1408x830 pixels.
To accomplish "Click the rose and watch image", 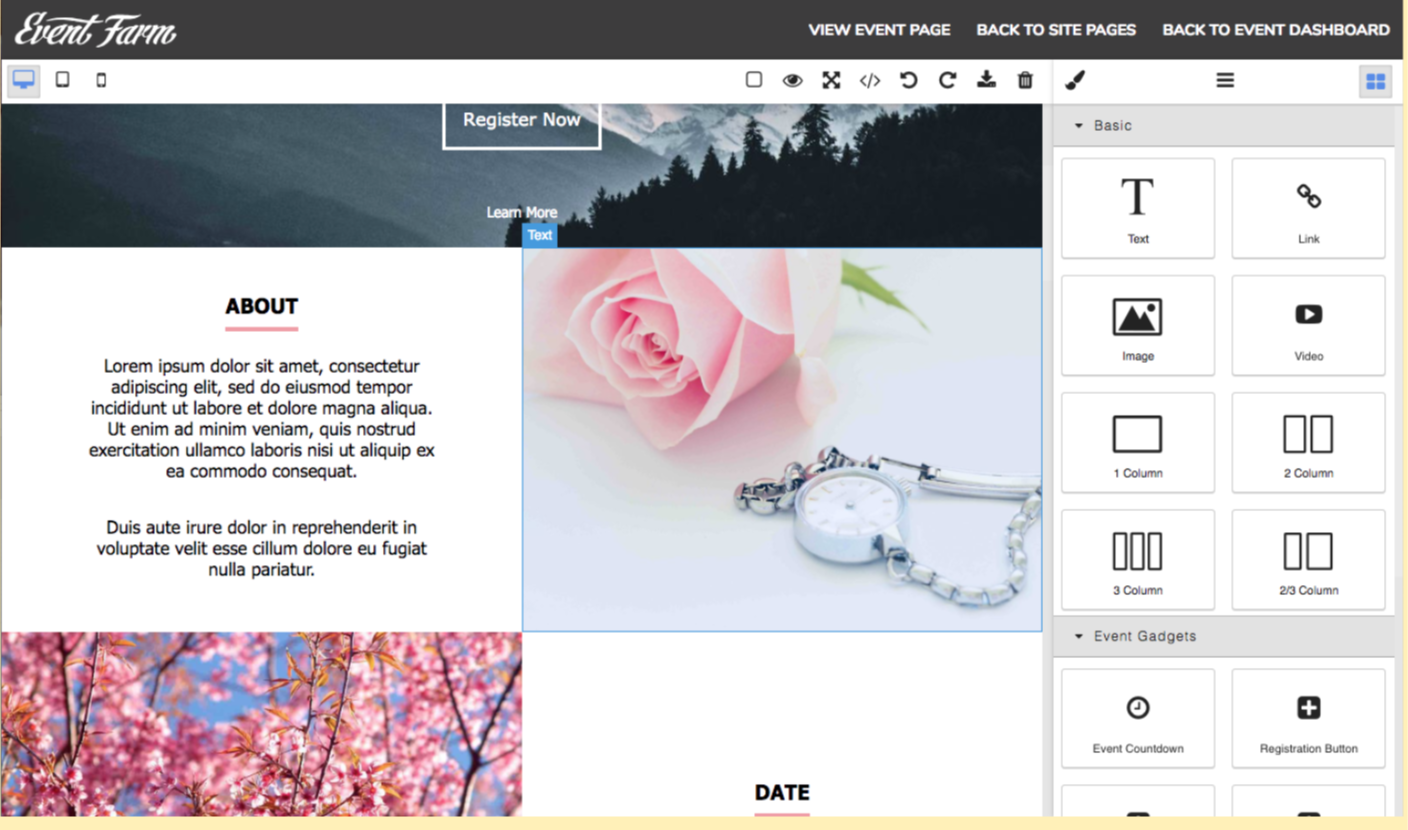I will [x=782, y=440].
